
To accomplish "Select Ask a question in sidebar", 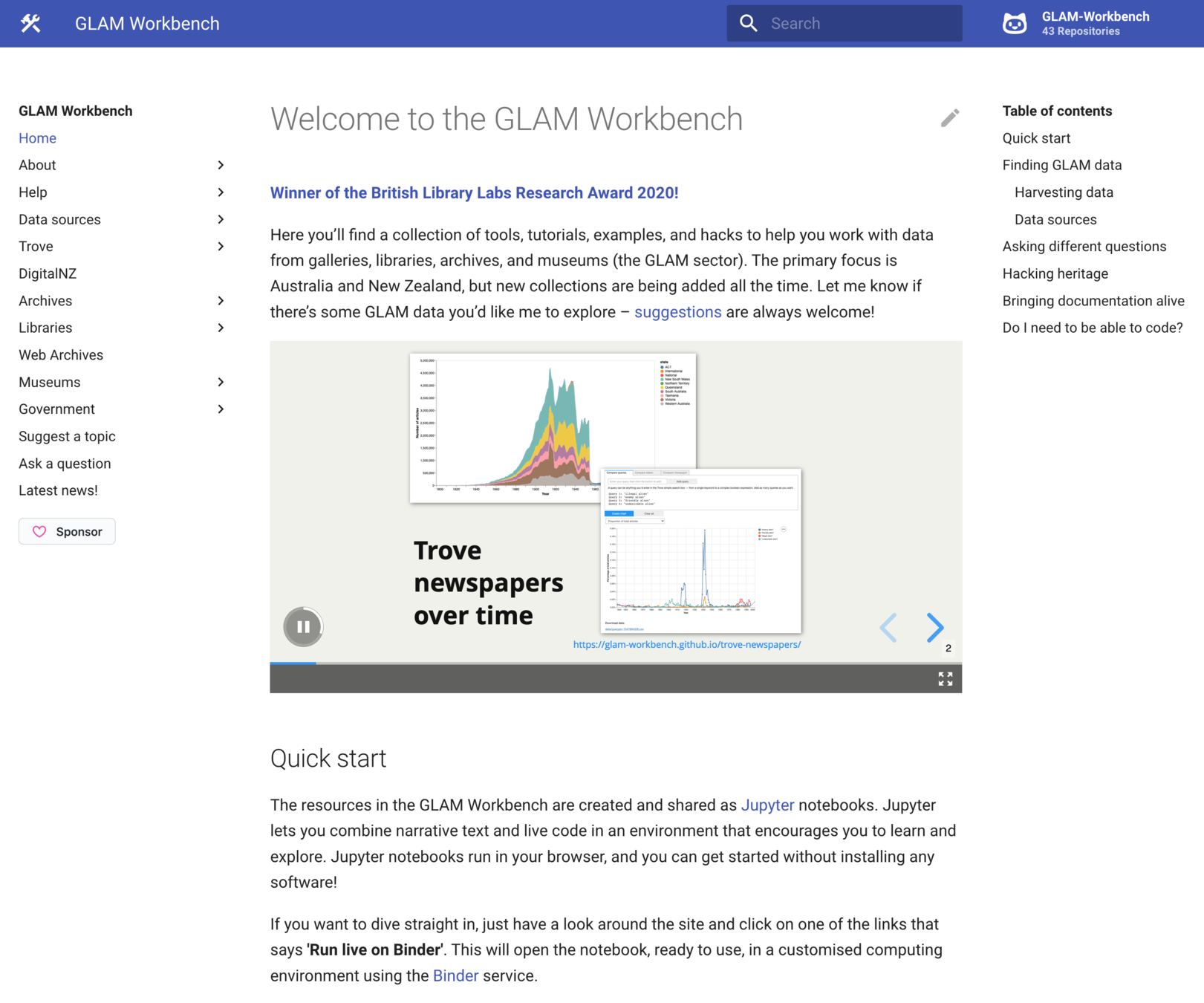I will [x=65, y=464].
